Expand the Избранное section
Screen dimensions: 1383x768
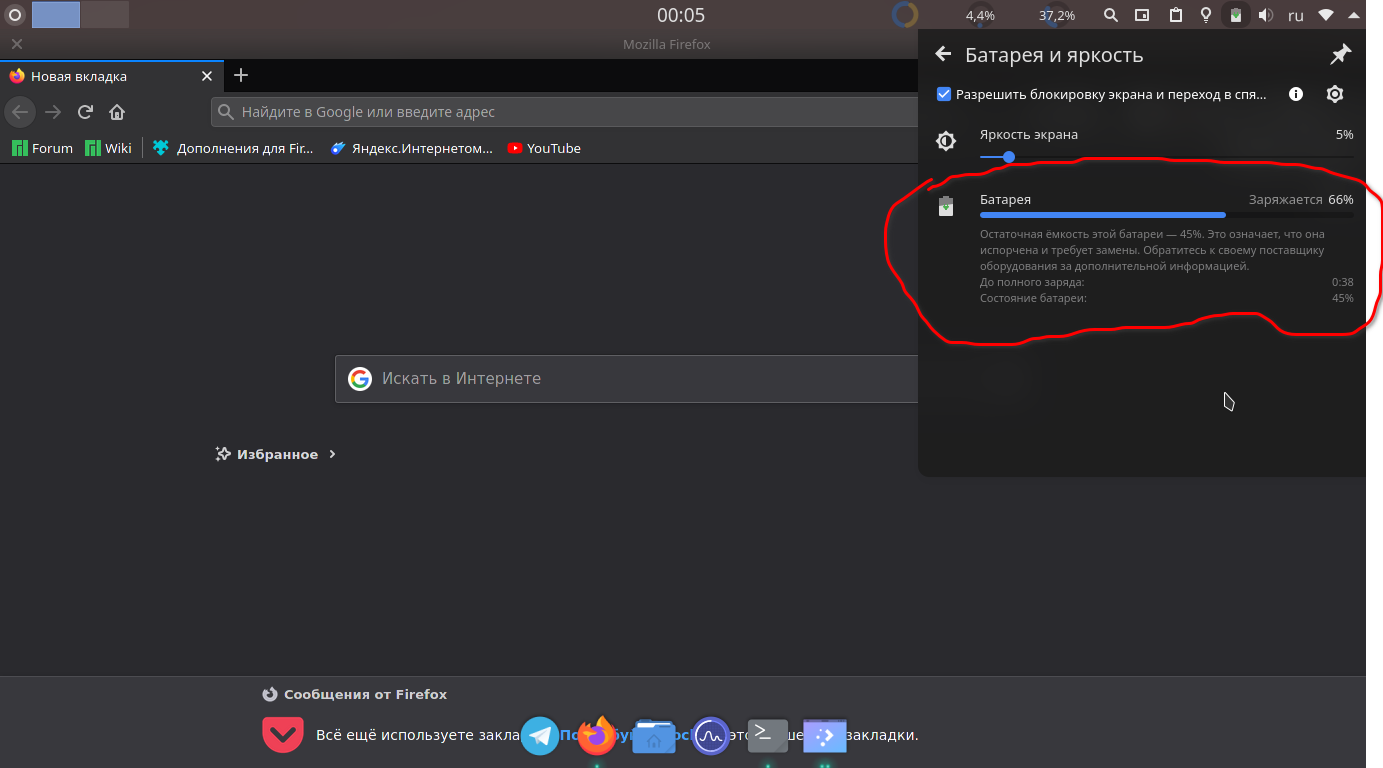click(x=276, y=454)
